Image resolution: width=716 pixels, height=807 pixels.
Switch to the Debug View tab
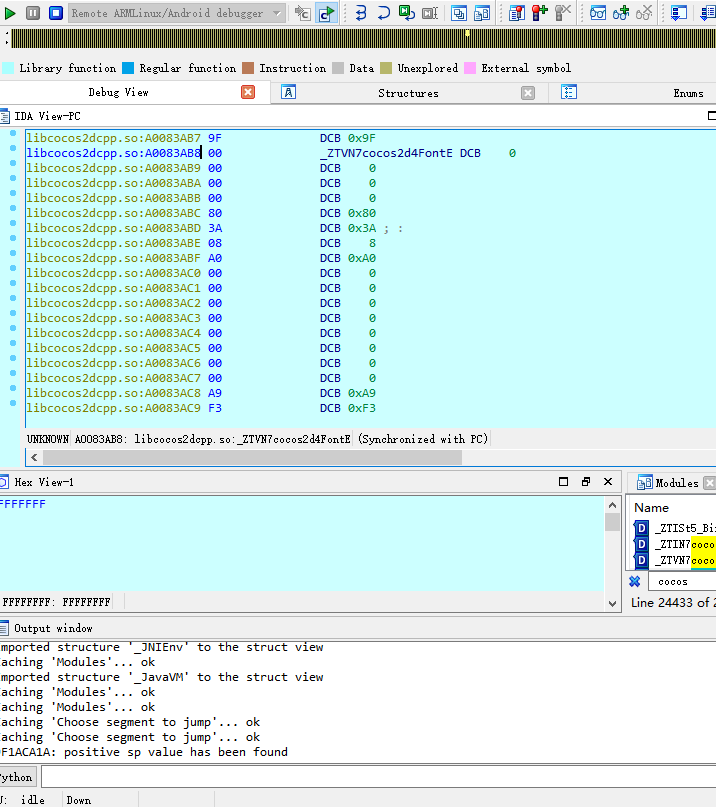pos(118,92)
